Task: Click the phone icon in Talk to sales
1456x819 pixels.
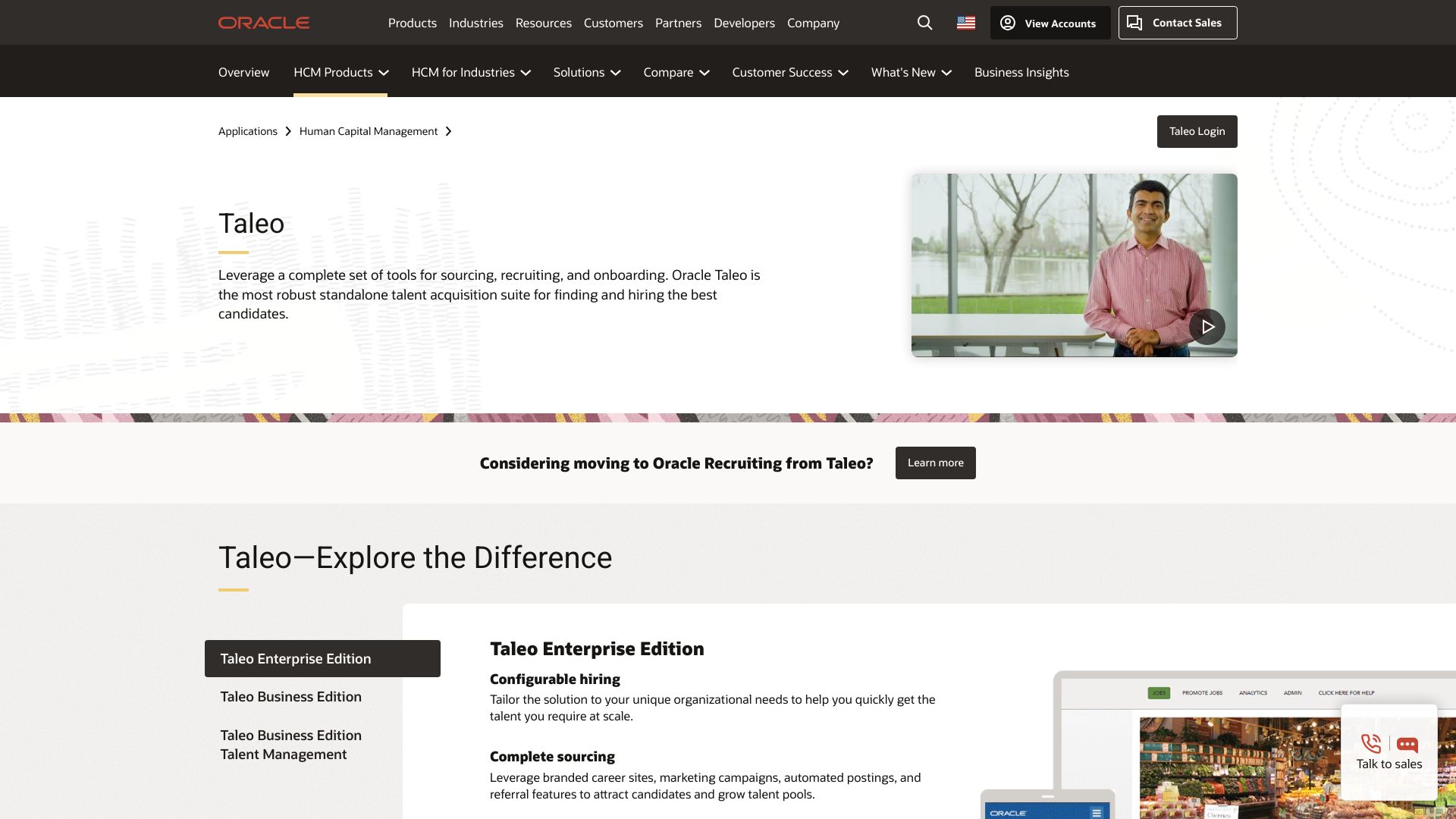Action: point(1370,743)
